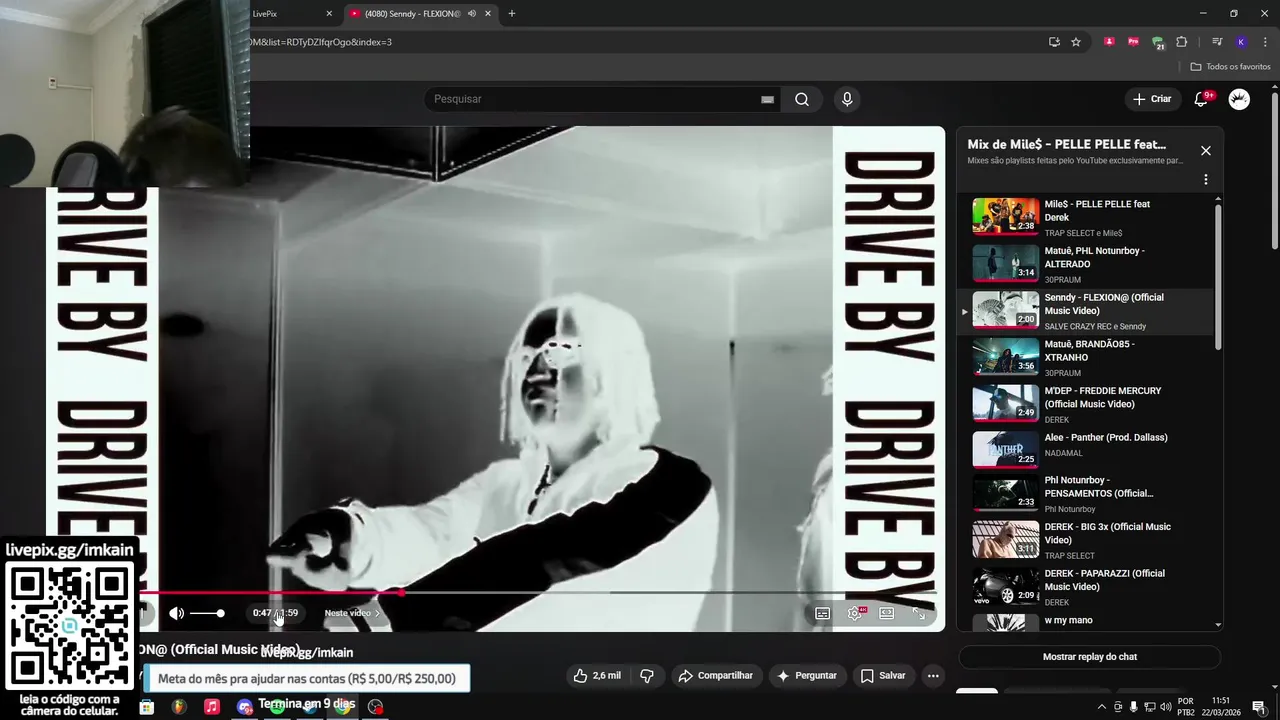
Task: Click the install app icon in address bar
Action: pos(1054,42)
